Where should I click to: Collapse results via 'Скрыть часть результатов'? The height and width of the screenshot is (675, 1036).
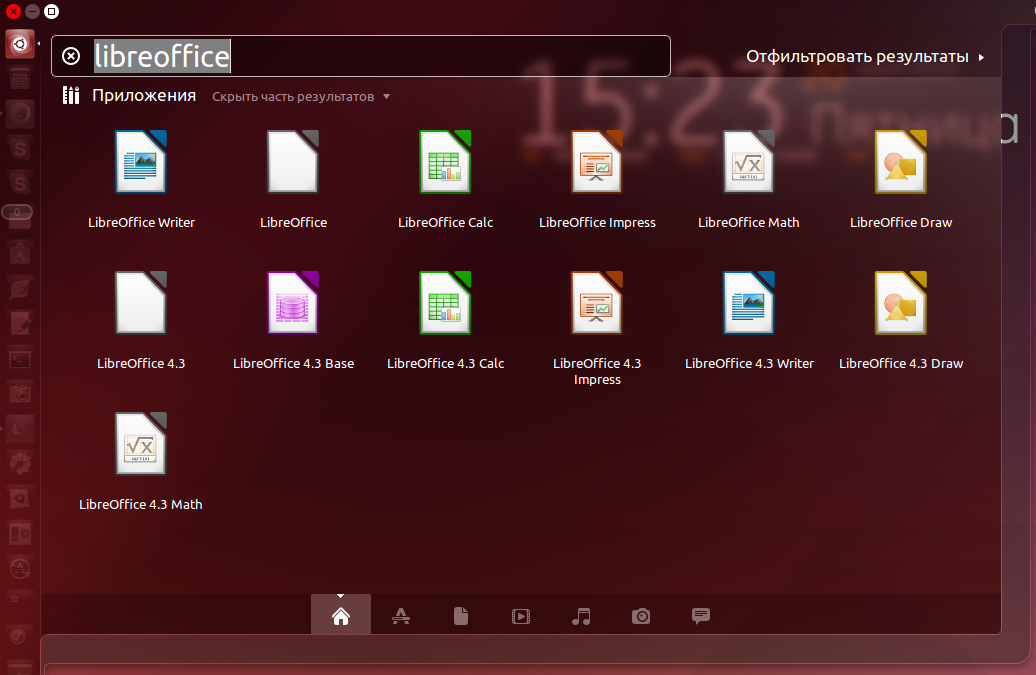click(301, 96)
